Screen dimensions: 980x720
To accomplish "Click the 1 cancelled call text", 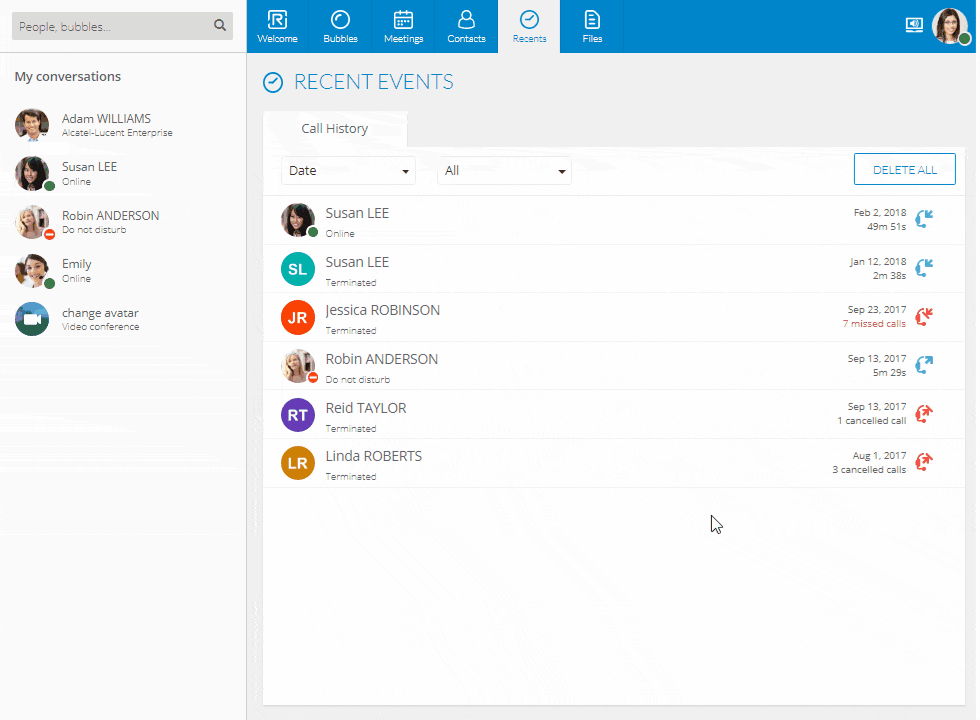I will [871, 421].
